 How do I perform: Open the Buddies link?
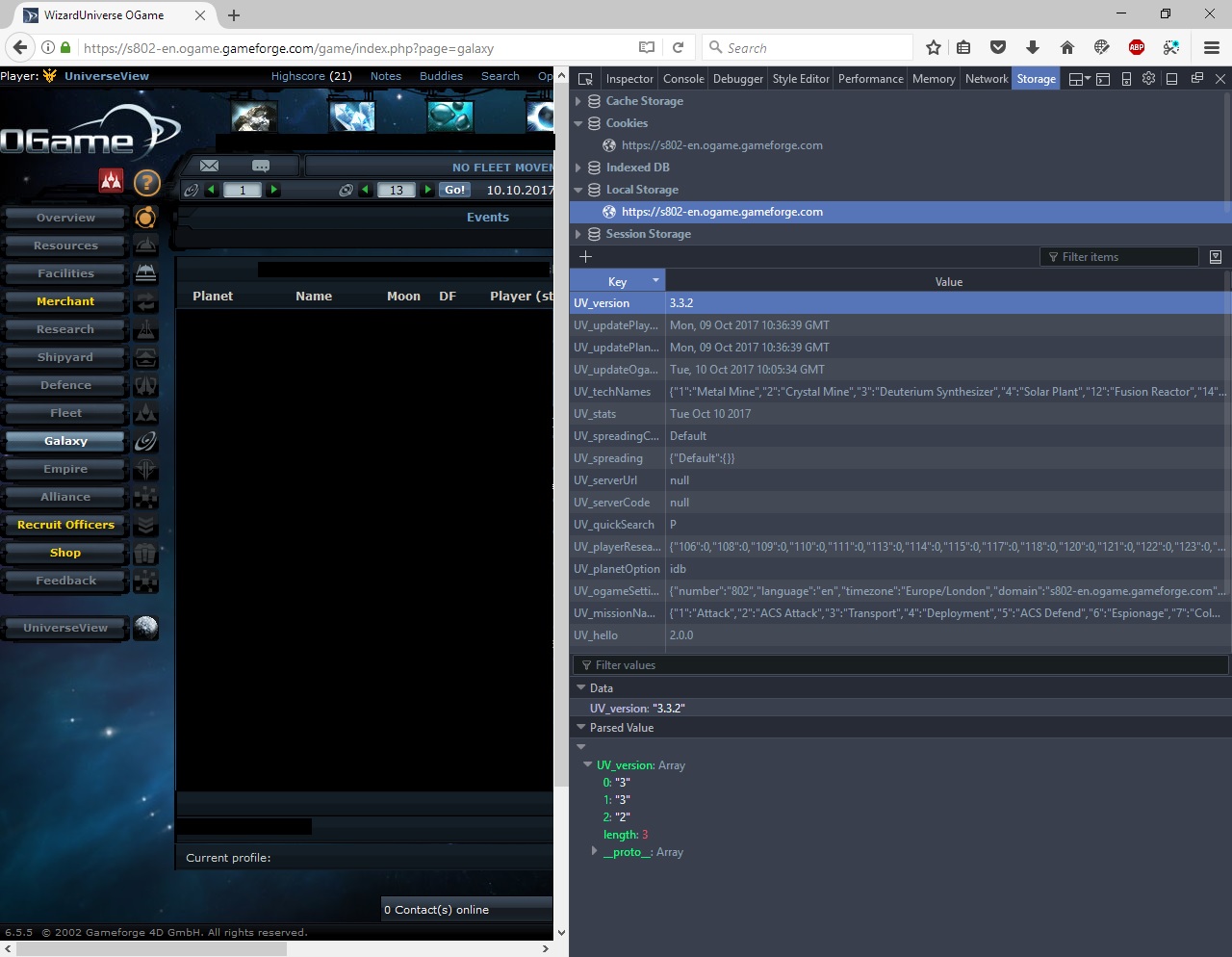point(441,76)
